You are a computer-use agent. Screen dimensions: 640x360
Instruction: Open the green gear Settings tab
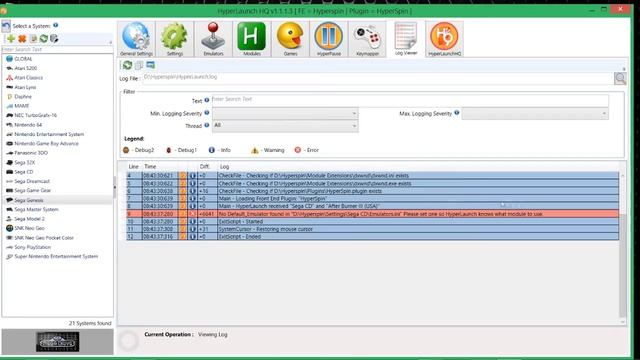click(175, 39)
